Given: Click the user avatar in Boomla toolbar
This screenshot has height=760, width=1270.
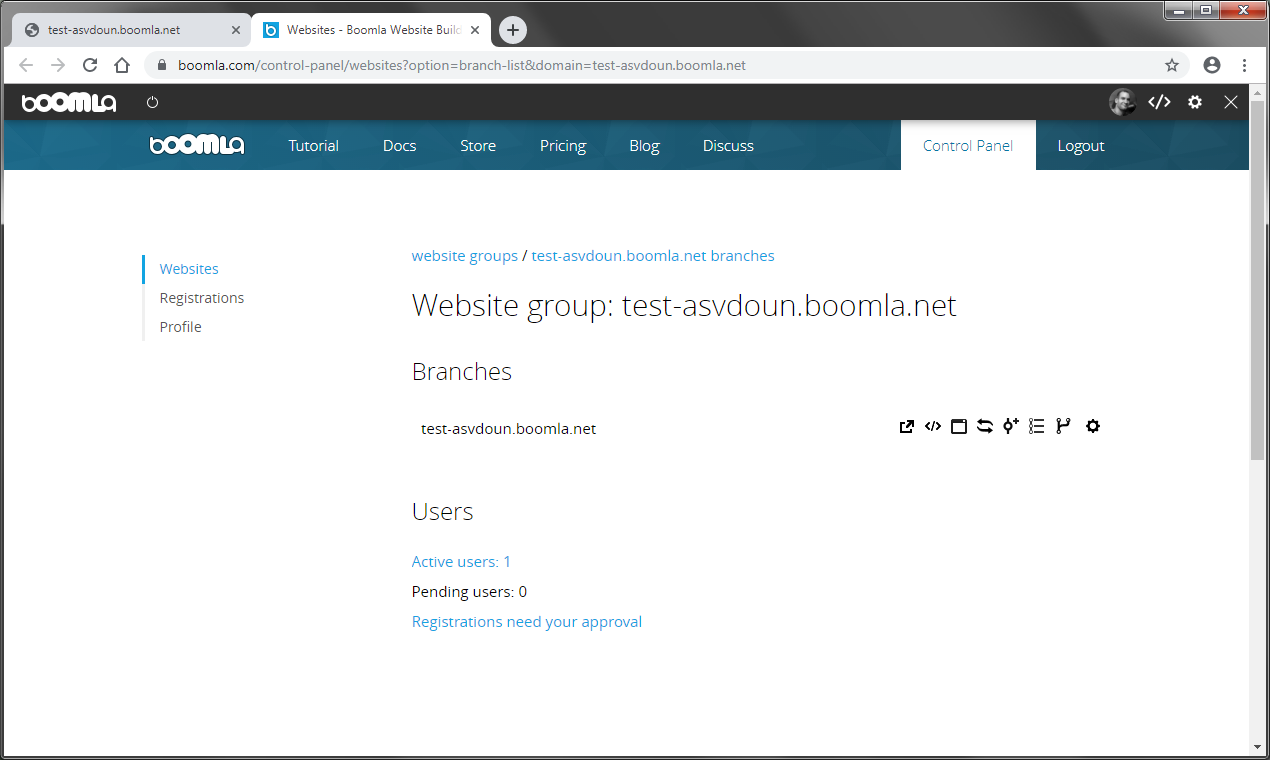Looking at the screenshot, I should tap(1122, 102).
